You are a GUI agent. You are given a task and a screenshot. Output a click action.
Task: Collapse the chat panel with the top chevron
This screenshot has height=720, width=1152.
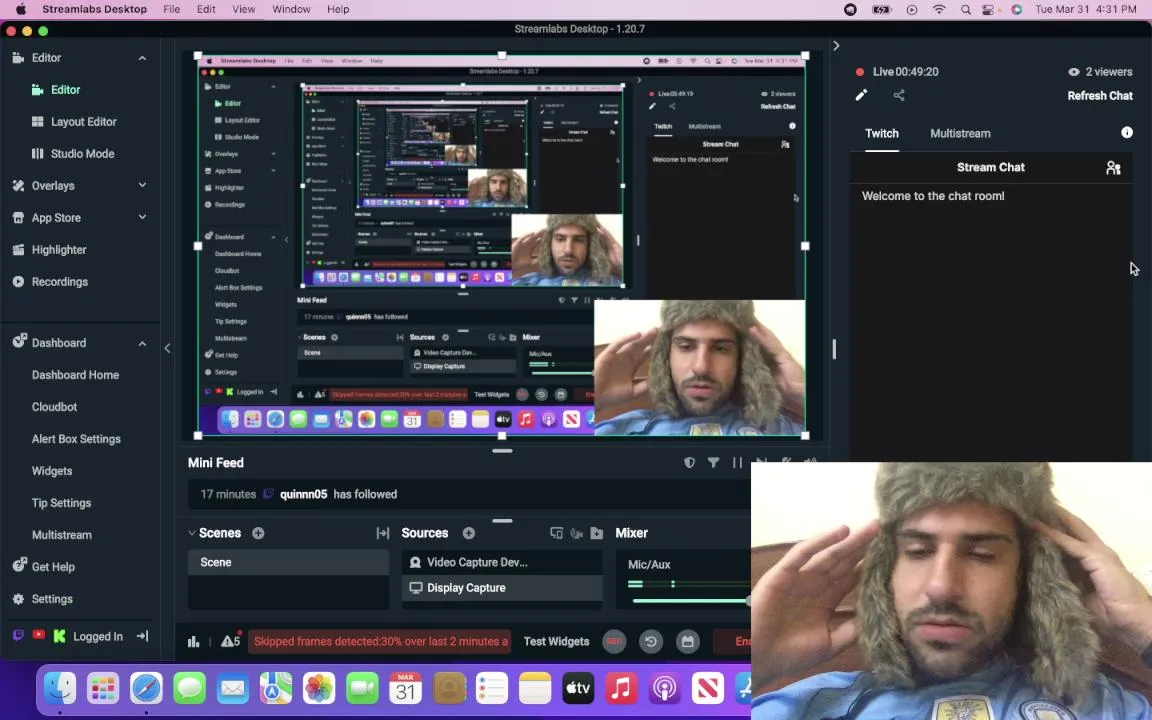pos(836,46)
